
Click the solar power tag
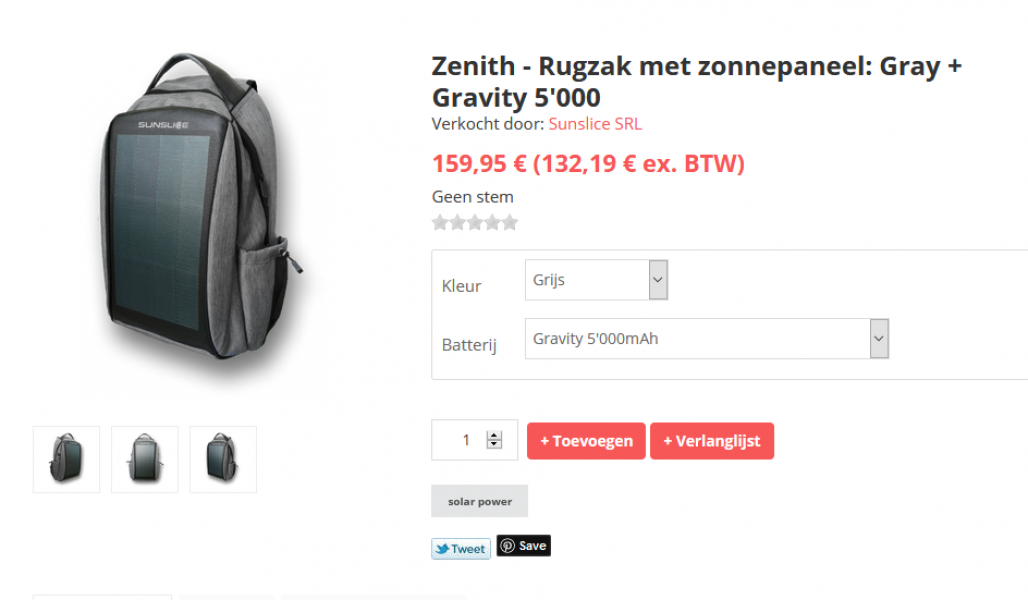(479, 502)
